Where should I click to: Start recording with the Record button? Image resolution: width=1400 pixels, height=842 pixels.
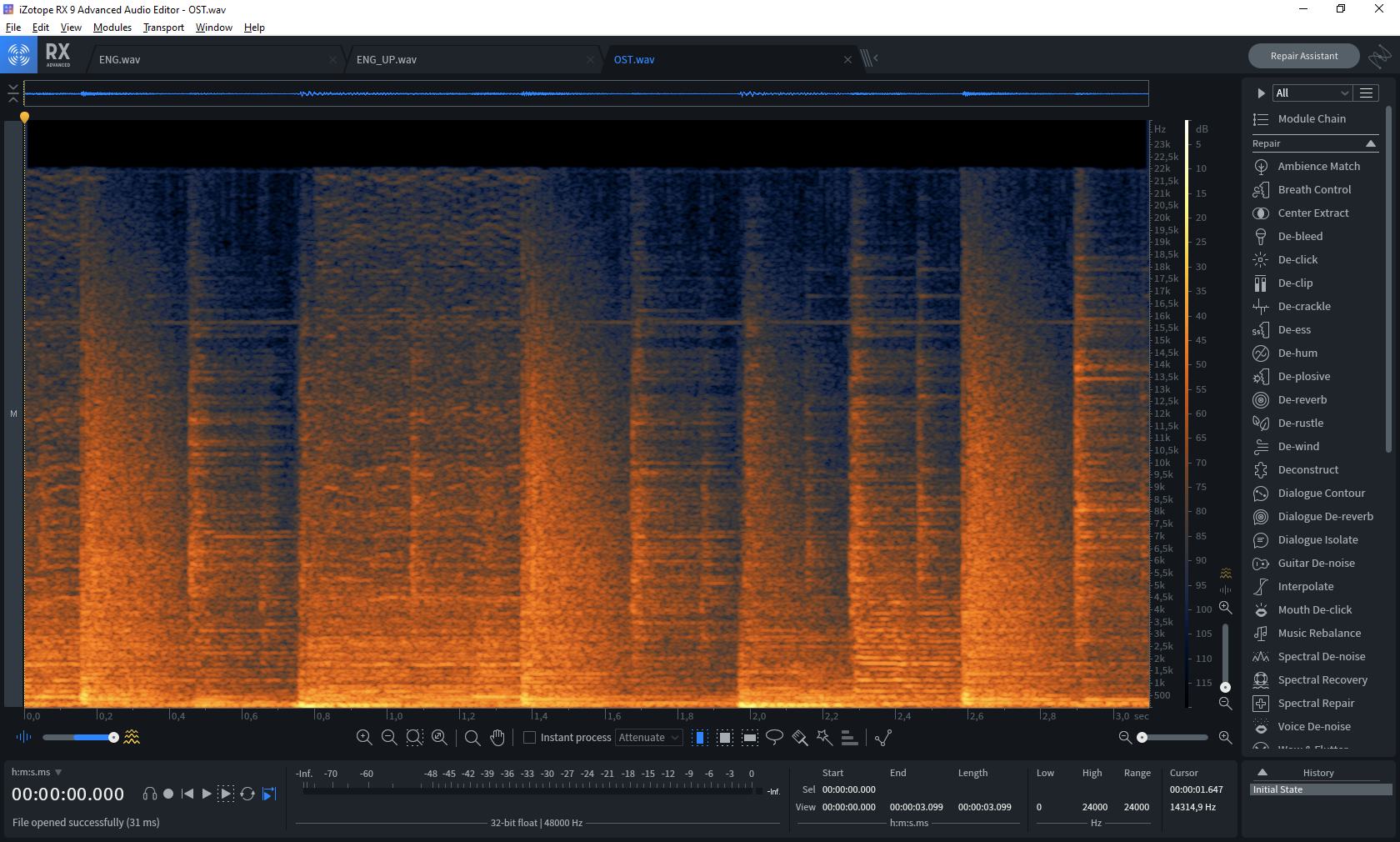pyautogui.click(x=168, y=794)
